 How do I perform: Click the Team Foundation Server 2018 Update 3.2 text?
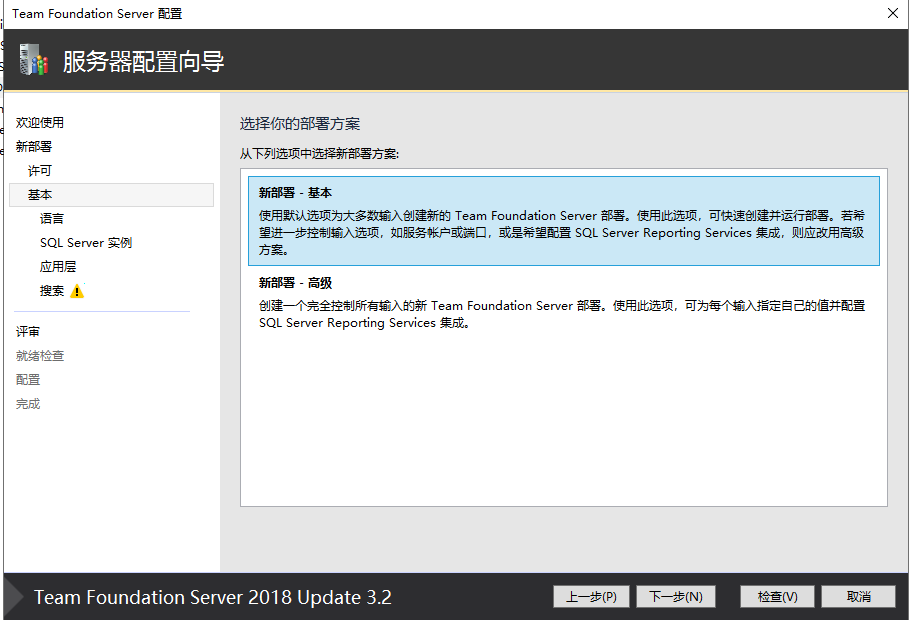(213, 597)
